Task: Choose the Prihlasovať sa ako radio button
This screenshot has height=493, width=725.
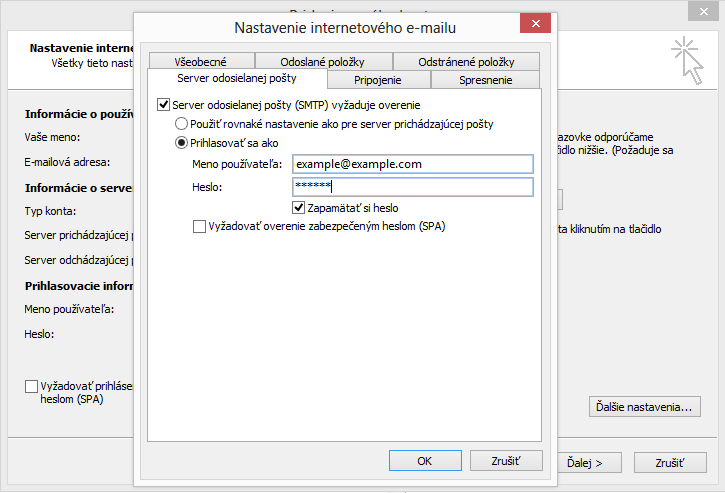Action: tap(181, 143)
